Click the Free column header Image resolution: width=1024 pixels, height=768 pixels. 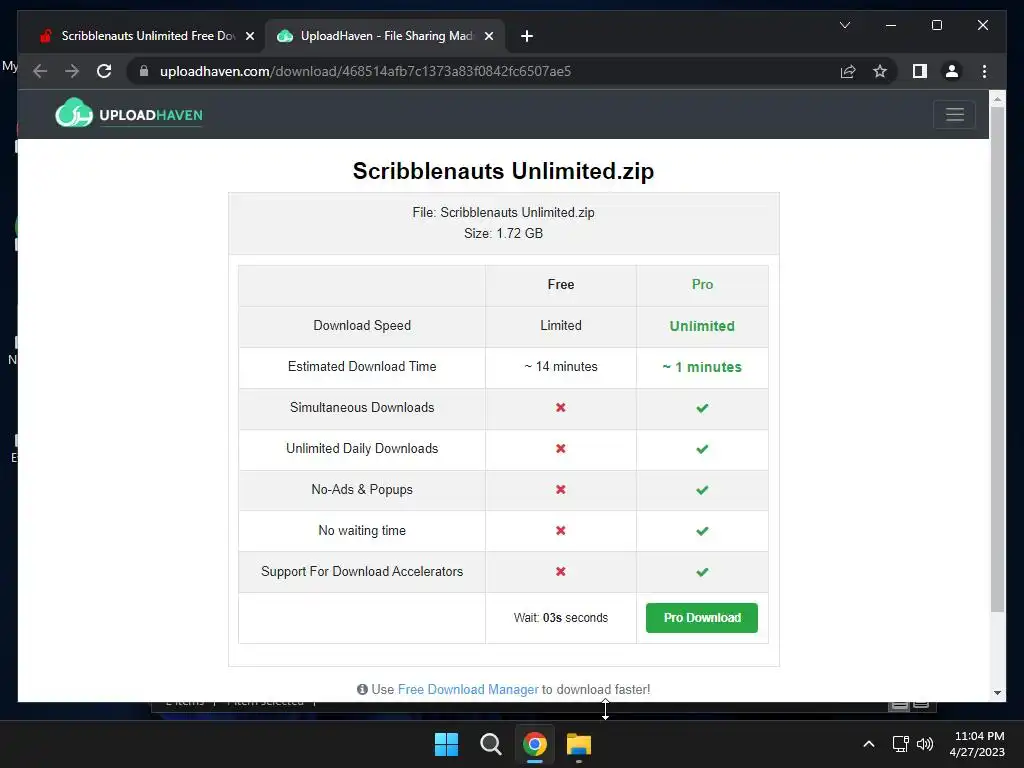[560, 284]
